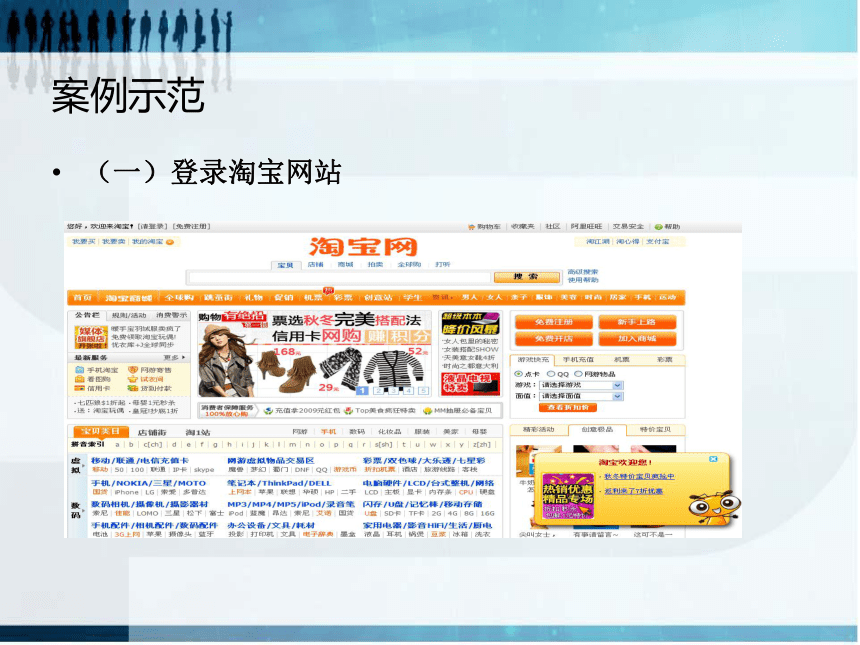The width and height of the screenshot is (860, 645).
Task: Select the 网游物品 radio button
Action: coord(578,375)
